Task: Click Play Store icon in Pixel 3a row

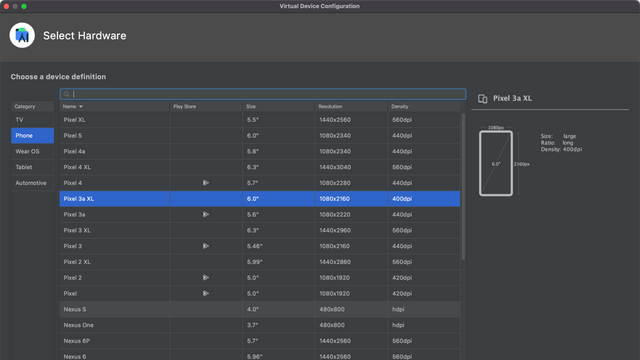Action: pos(206,214)
